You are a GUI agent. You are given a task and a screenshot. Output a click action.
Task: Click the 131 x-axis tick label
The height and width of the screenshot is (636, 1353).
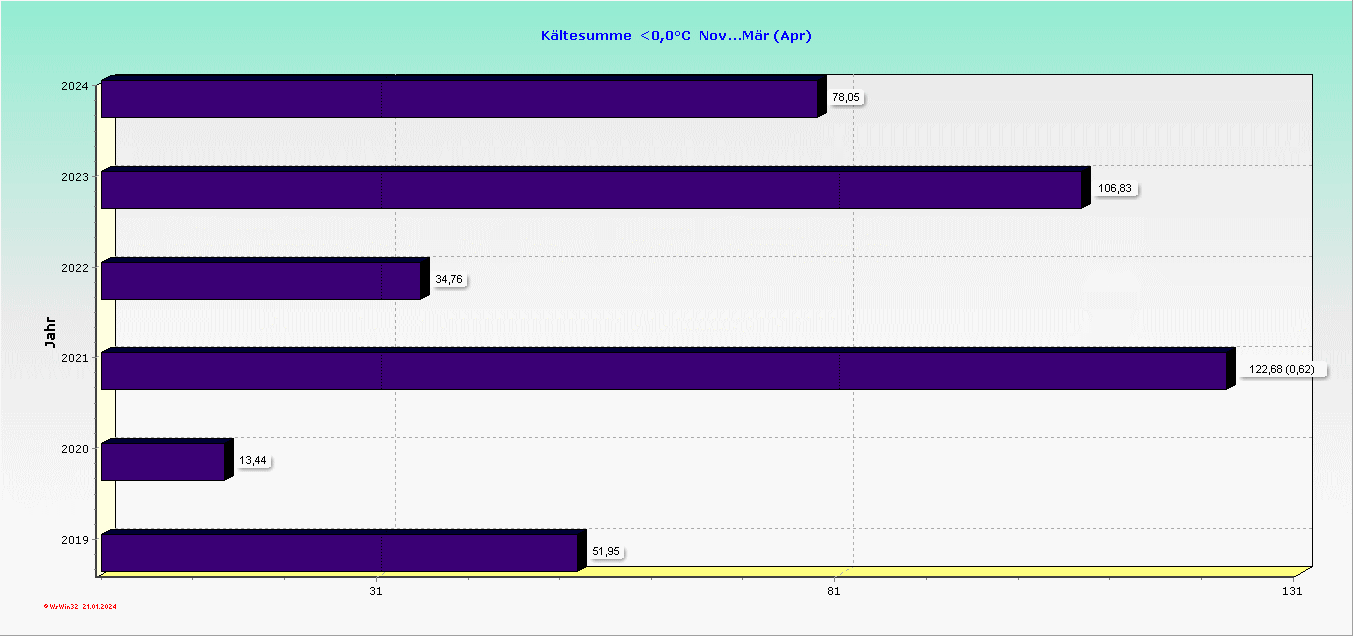(x=1292, y=592)
